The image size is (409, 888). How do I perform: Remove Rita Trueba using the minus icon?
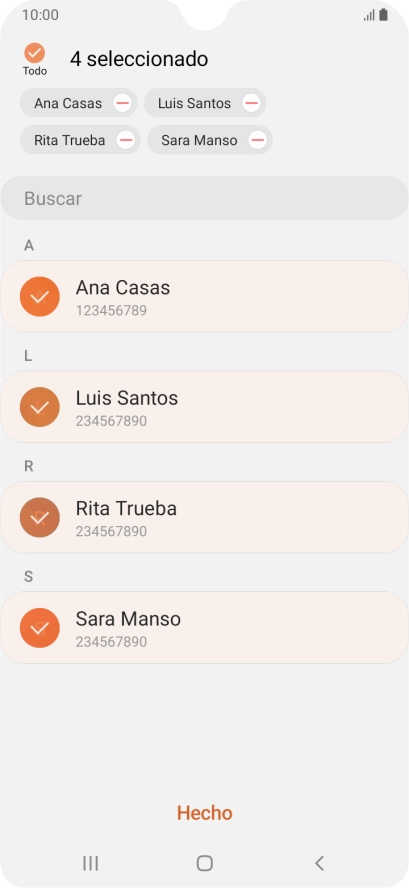click(x=126, y=140)
